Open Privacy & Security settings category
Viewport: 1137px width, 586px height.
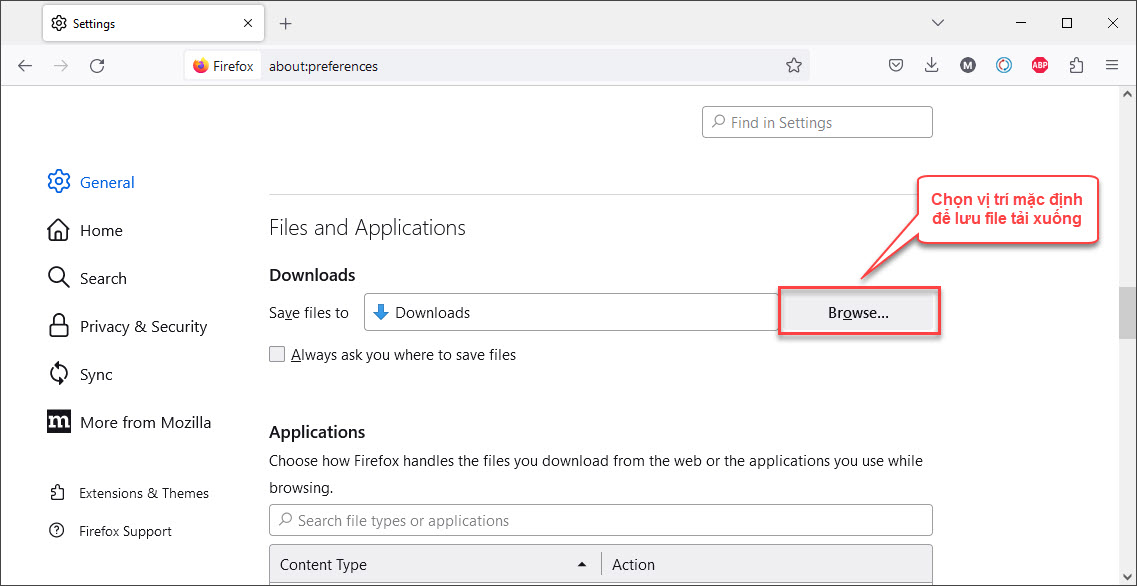pos(143,326)
